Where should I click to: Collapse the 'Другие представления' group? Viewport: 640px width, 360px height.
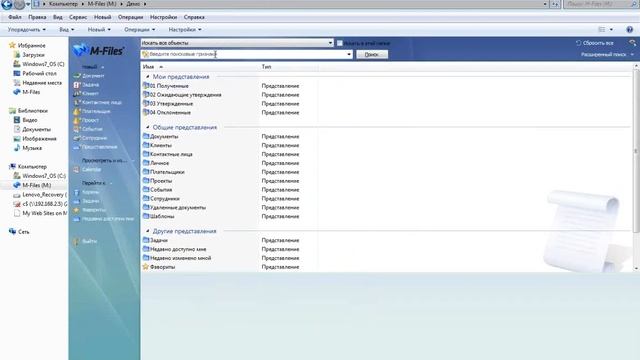(147, 231)
